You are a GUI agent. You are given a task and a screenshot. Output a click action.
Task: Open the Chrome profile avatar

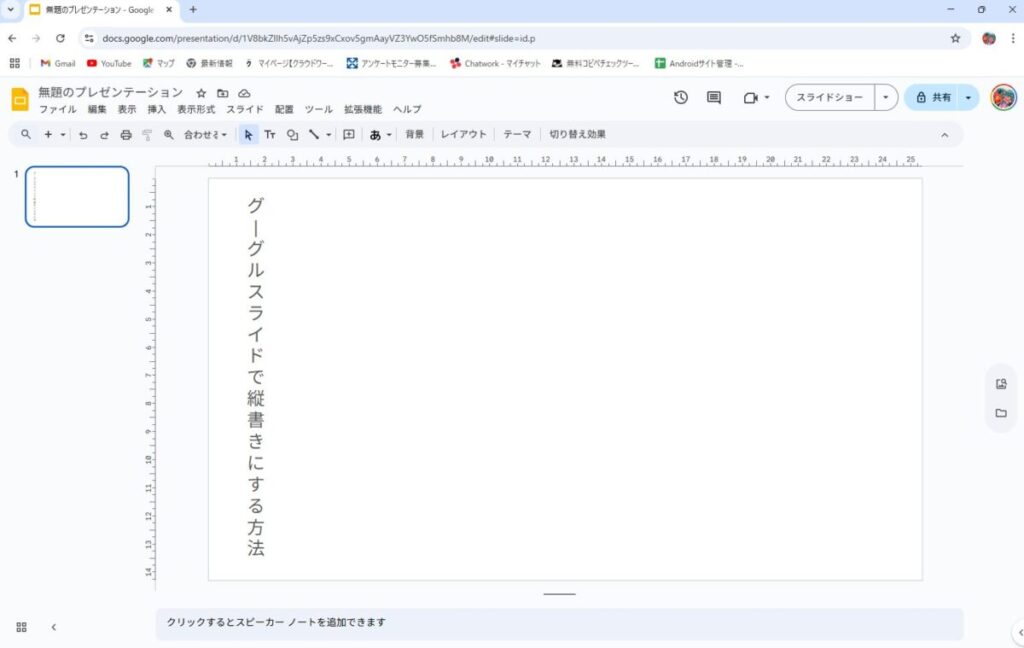coord(989,39)
